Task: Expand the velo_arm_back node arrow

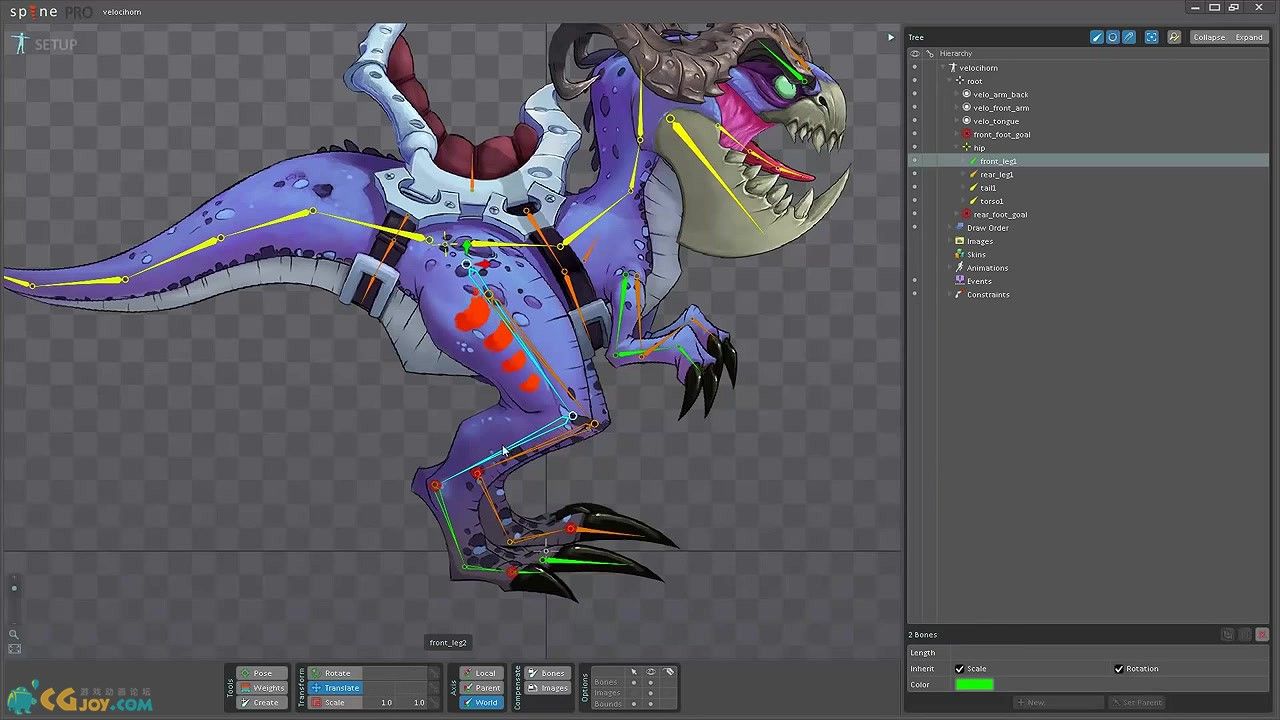Action: pyautogui.click(x=956, y=94)
